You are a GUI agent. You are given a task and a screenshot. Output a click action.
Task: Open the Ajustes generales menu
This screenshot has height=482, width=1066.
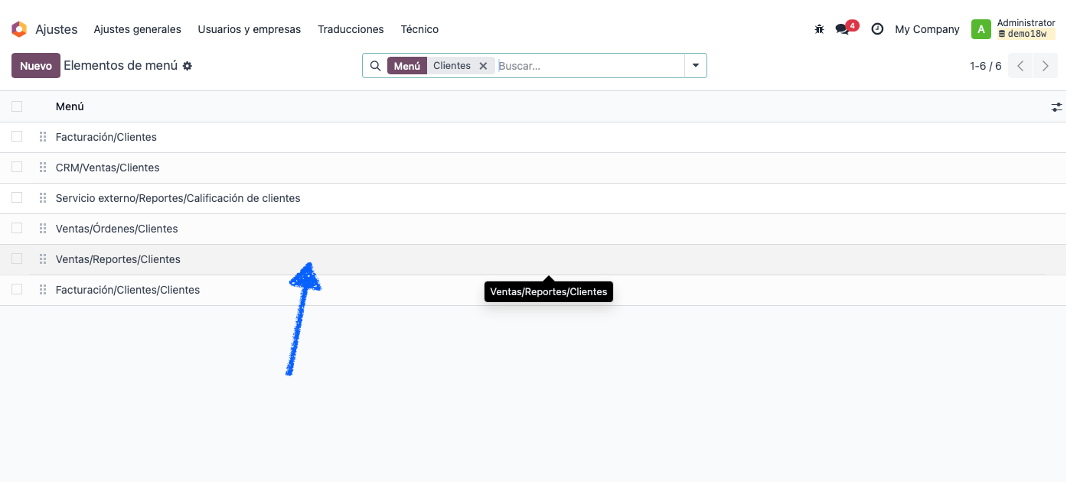[x=137, y=29]
